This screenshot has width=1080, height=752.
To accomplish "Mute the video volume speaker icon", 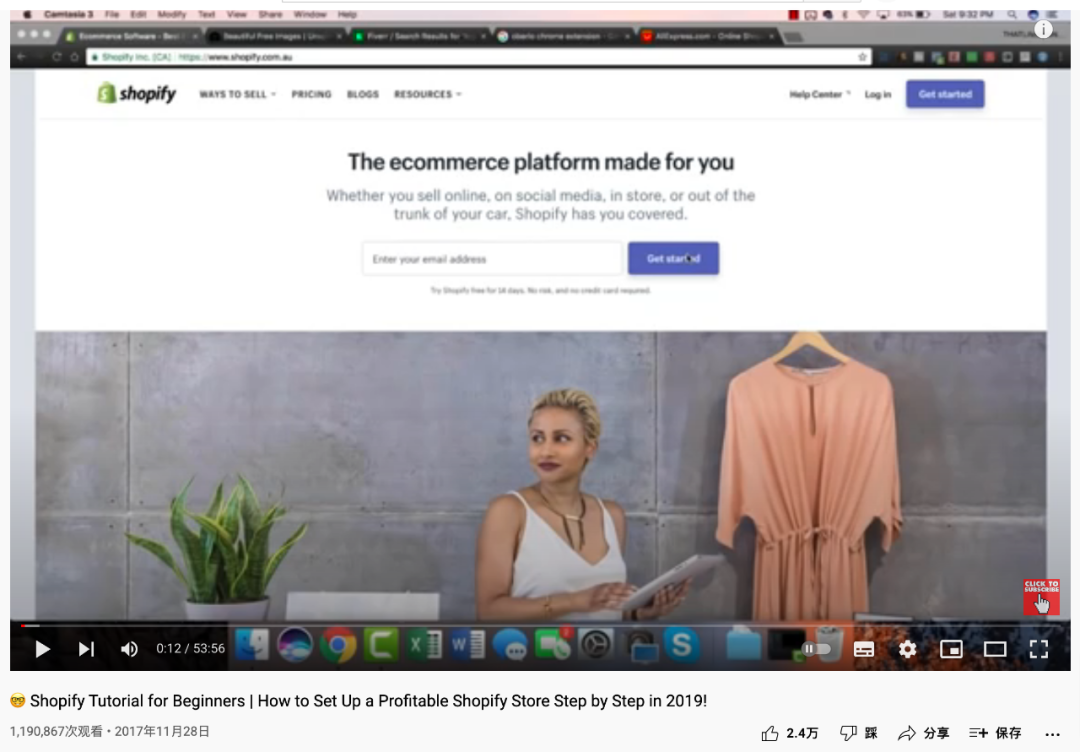I will tap(129, 649).
